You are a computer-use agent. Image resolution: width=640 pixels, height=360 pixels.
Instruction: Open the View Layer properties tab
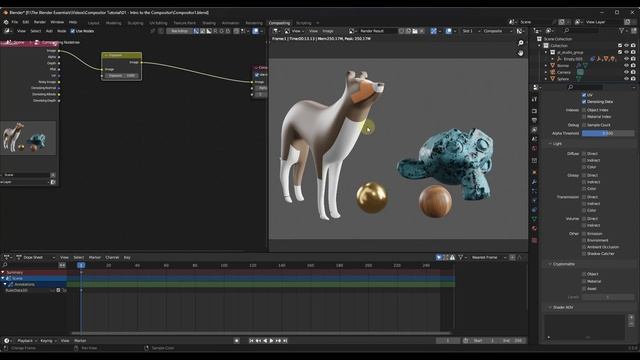[x=534, y=130]
